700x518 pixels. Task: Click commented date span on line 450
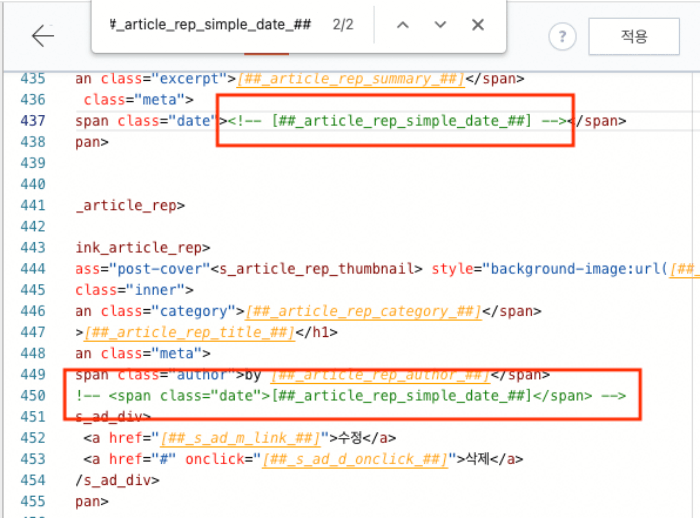350,396
